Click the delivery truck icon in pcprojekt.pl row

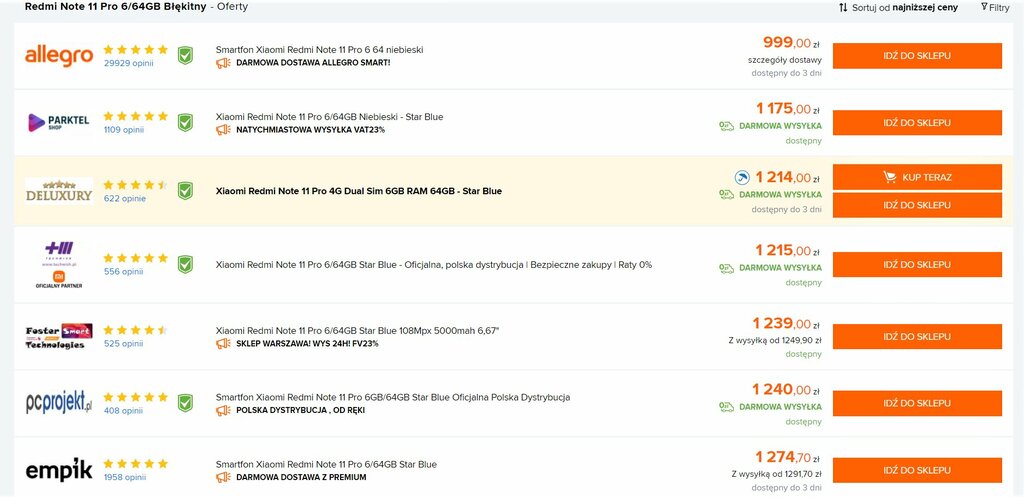[726, 407]
